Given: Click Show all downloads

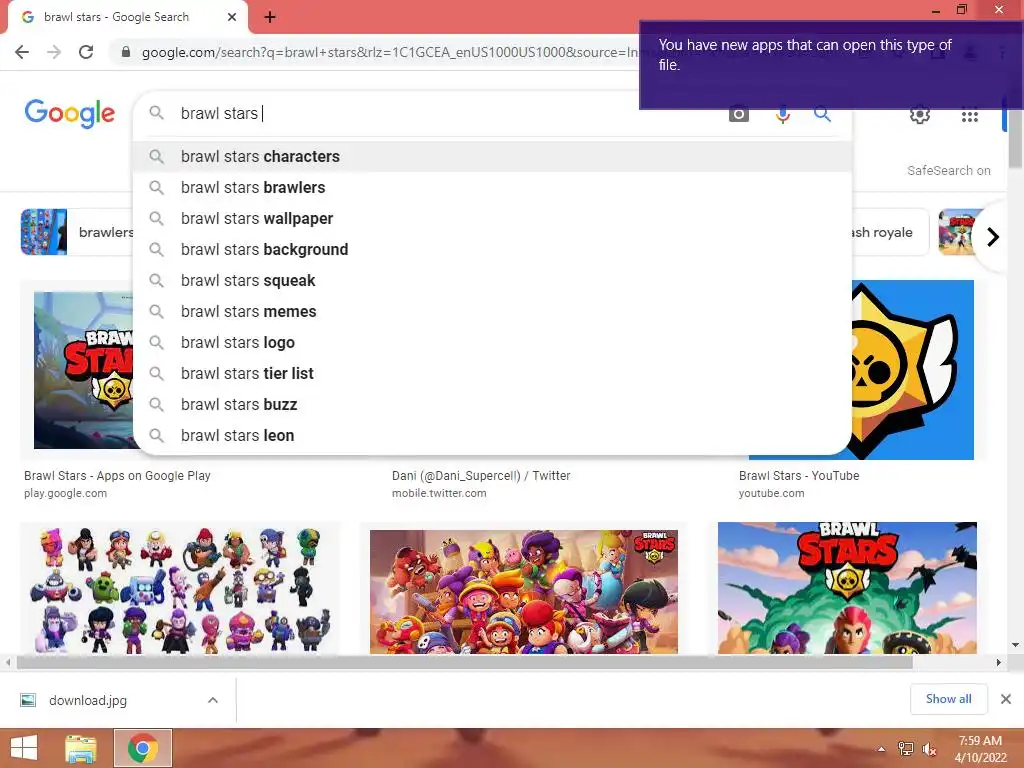Looking at the screenshot, I should [948, 699].
